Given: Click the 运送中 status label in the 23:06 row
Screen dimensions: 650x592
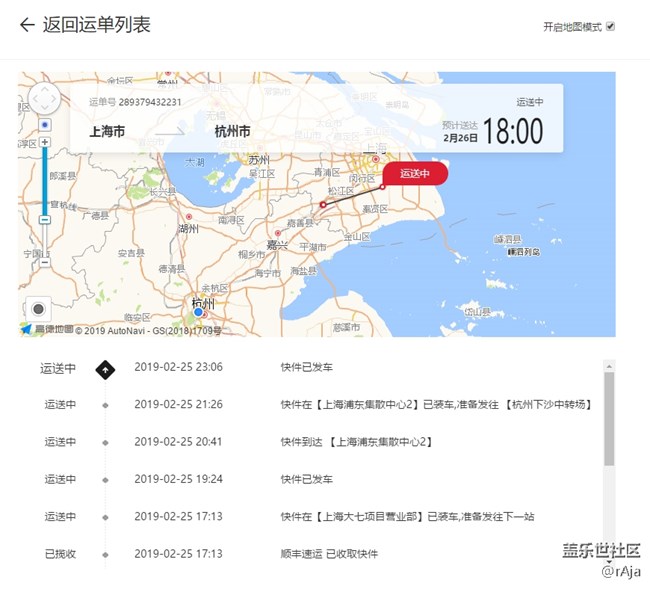Looking at the screenshot, I should click(58, 368).
